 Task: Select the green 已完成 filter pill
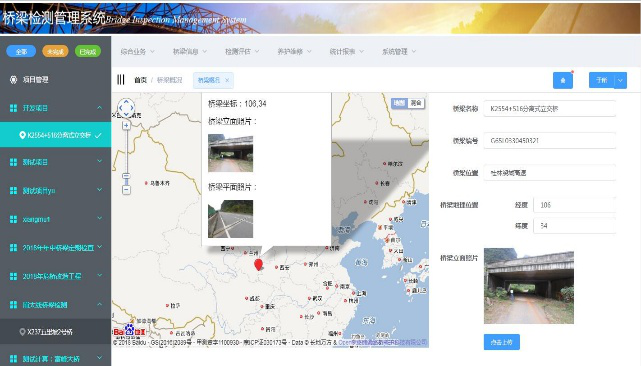coord(87,52)
